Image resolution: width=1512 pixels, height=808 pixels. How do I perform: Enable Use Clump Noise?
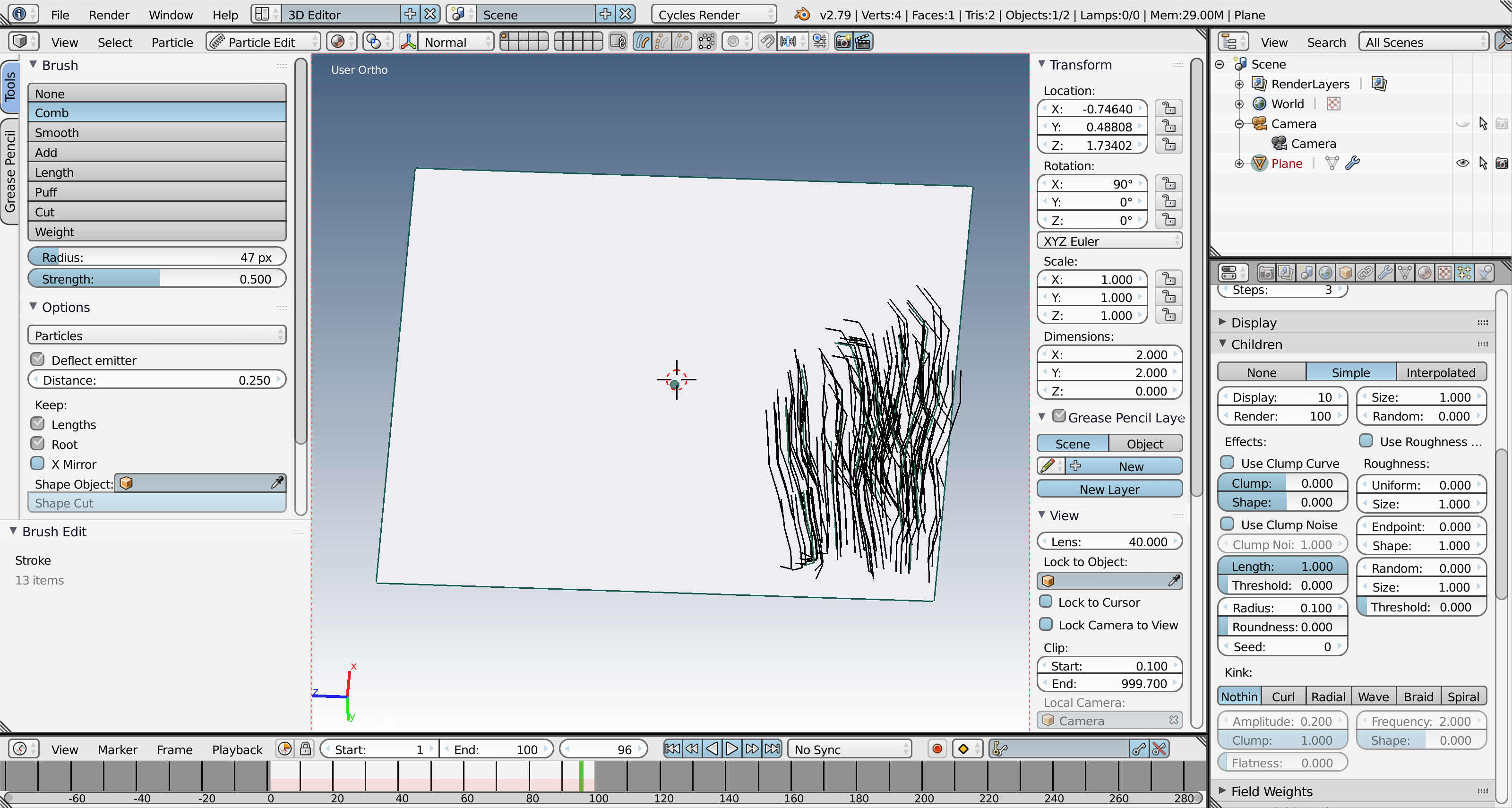point(1228,524)
